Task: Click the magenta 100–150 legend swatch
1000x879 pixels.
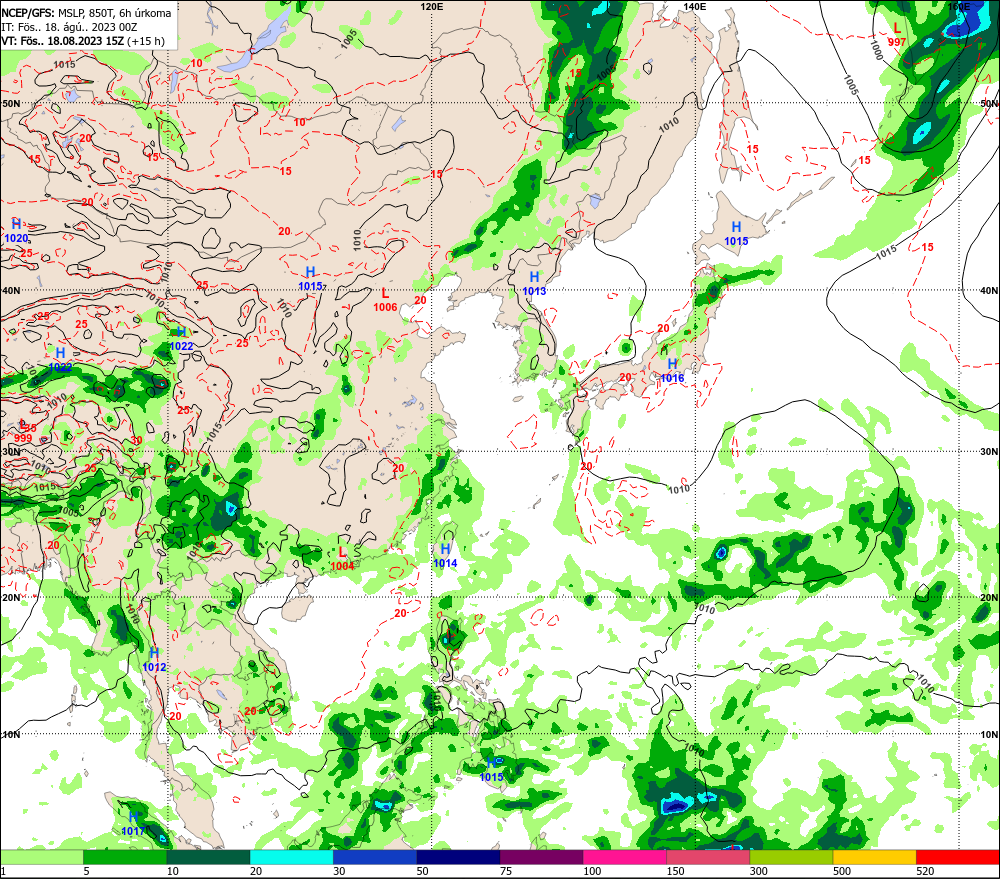Action: [624, 857]
